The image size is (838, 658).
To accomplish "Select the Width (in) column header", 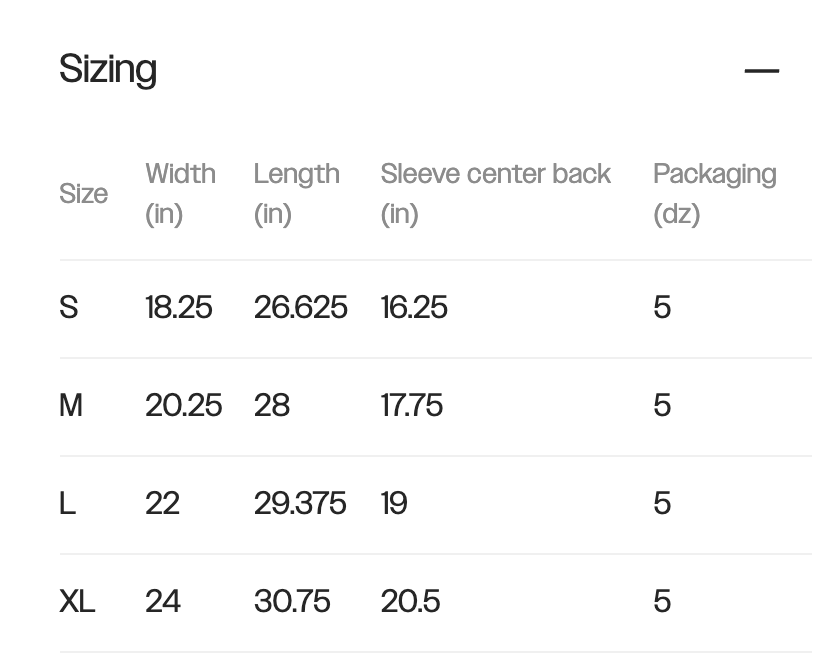I will click(x=180, y=193).
